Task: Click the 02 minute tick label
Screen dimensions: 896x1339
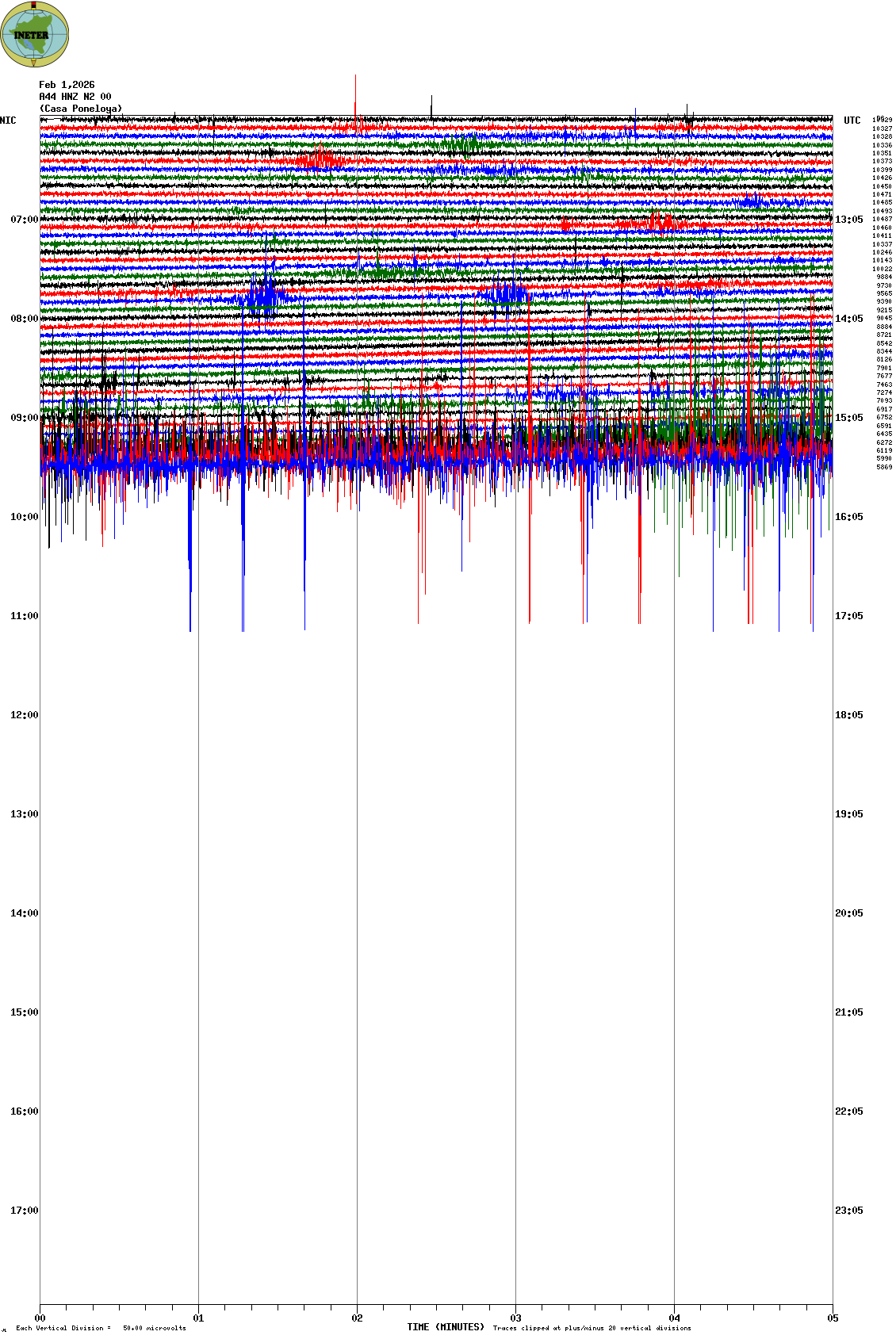Action: (x=357, y=1318)
